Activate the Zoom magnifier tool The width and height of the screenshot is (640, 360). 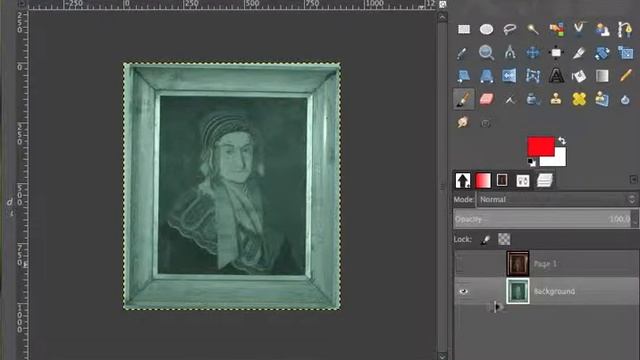pos(487,52)
